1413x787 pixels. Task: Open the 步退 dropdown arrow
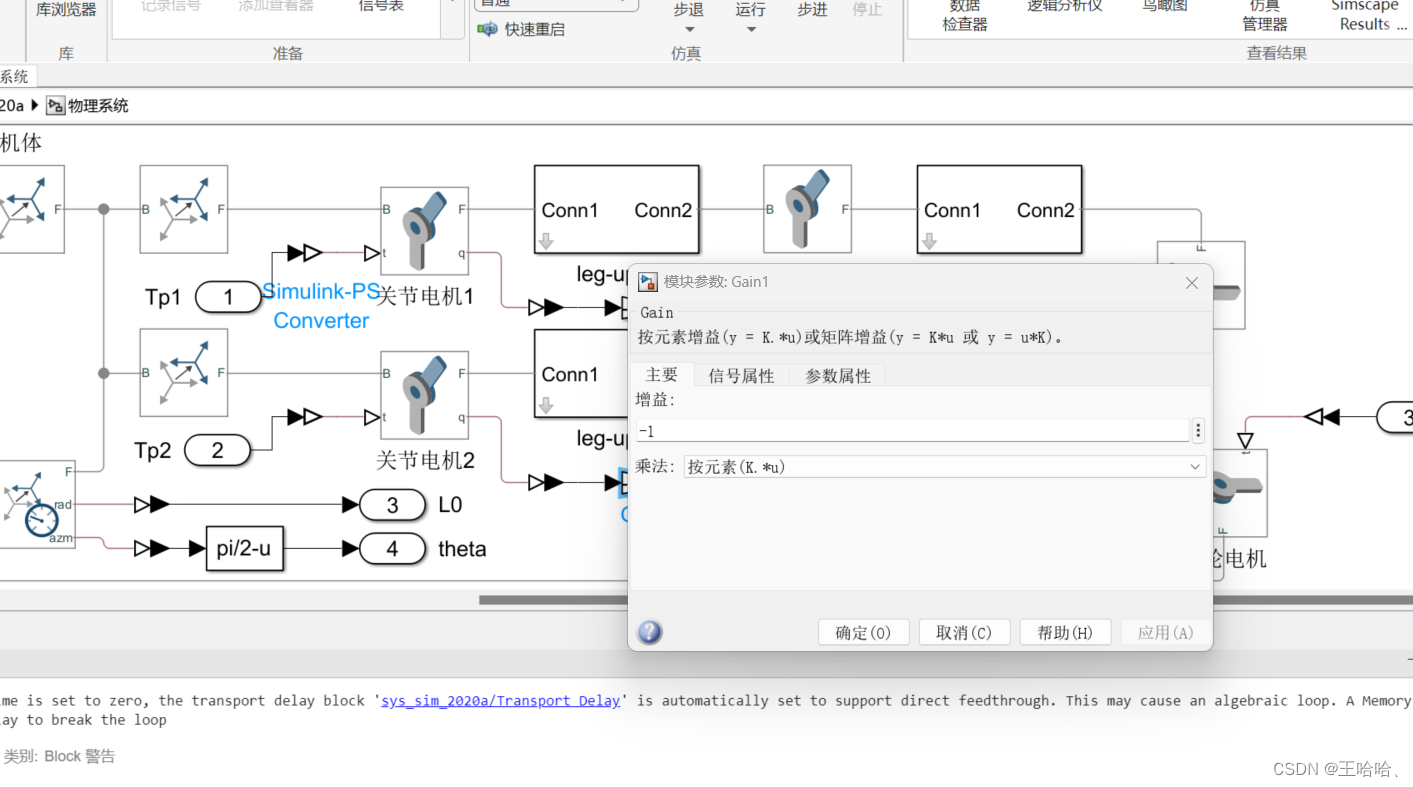(689, 30)
